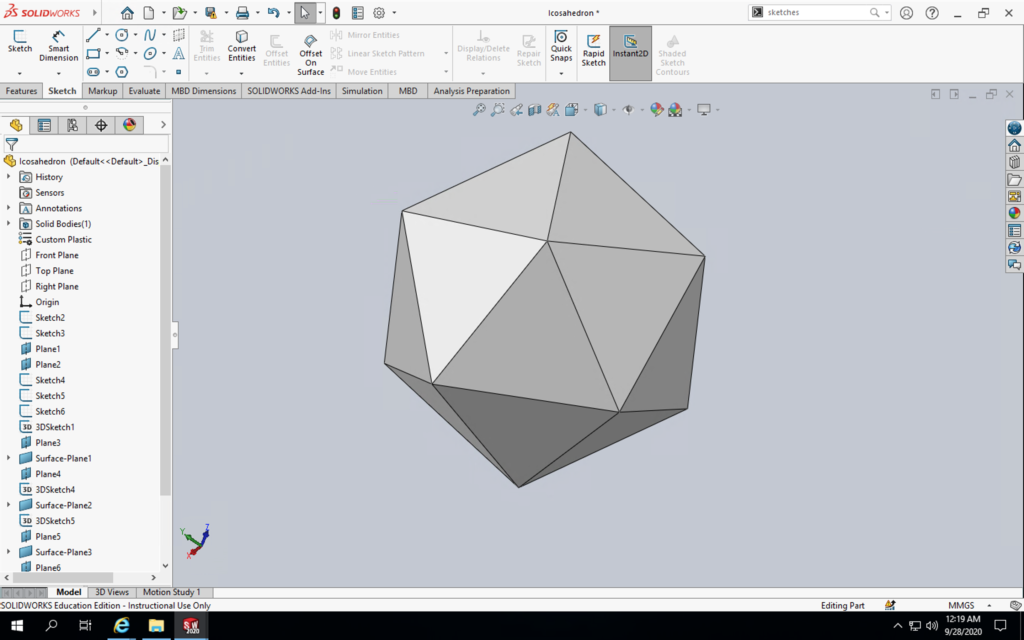Open the PropertyManager tab icon

pyautogui.click(x=44, y=125)
